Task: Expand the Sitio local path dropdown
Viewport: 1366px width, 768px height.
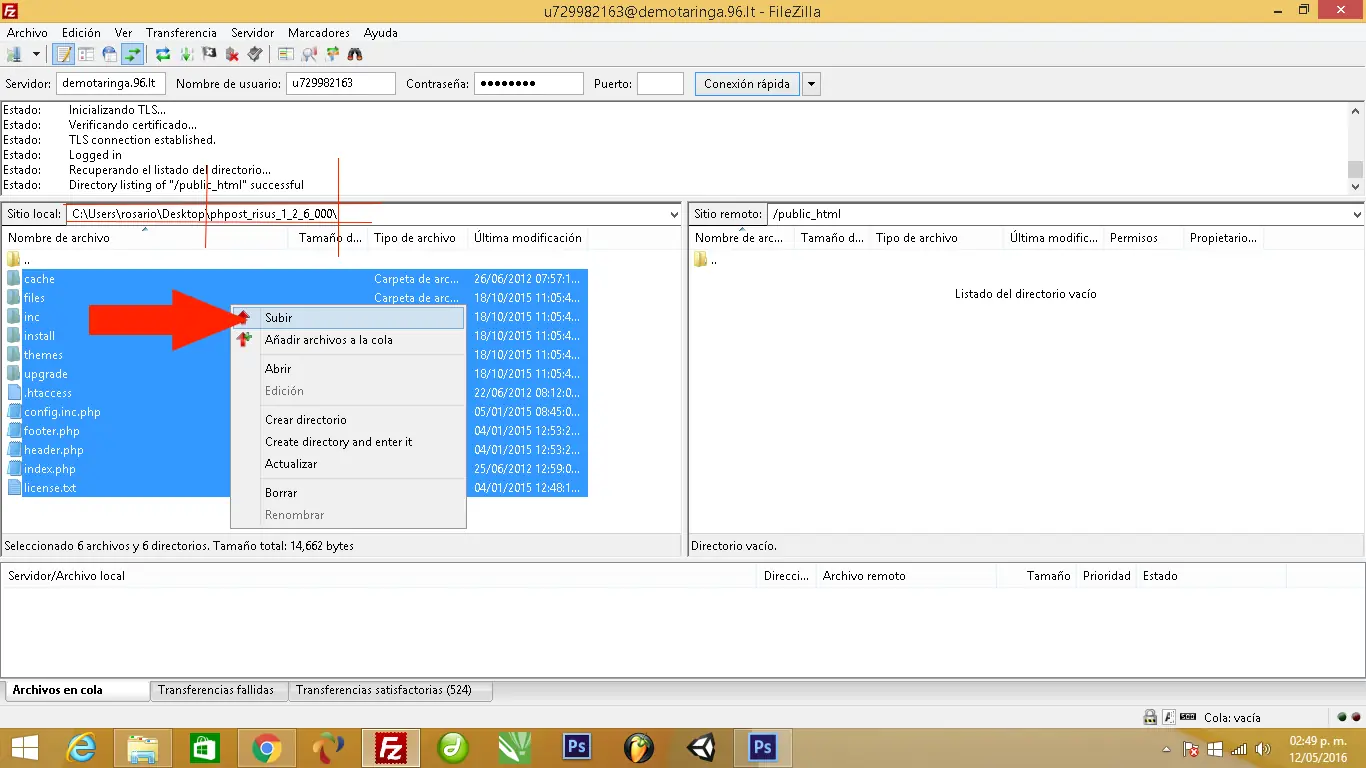Action: [674, 214]
